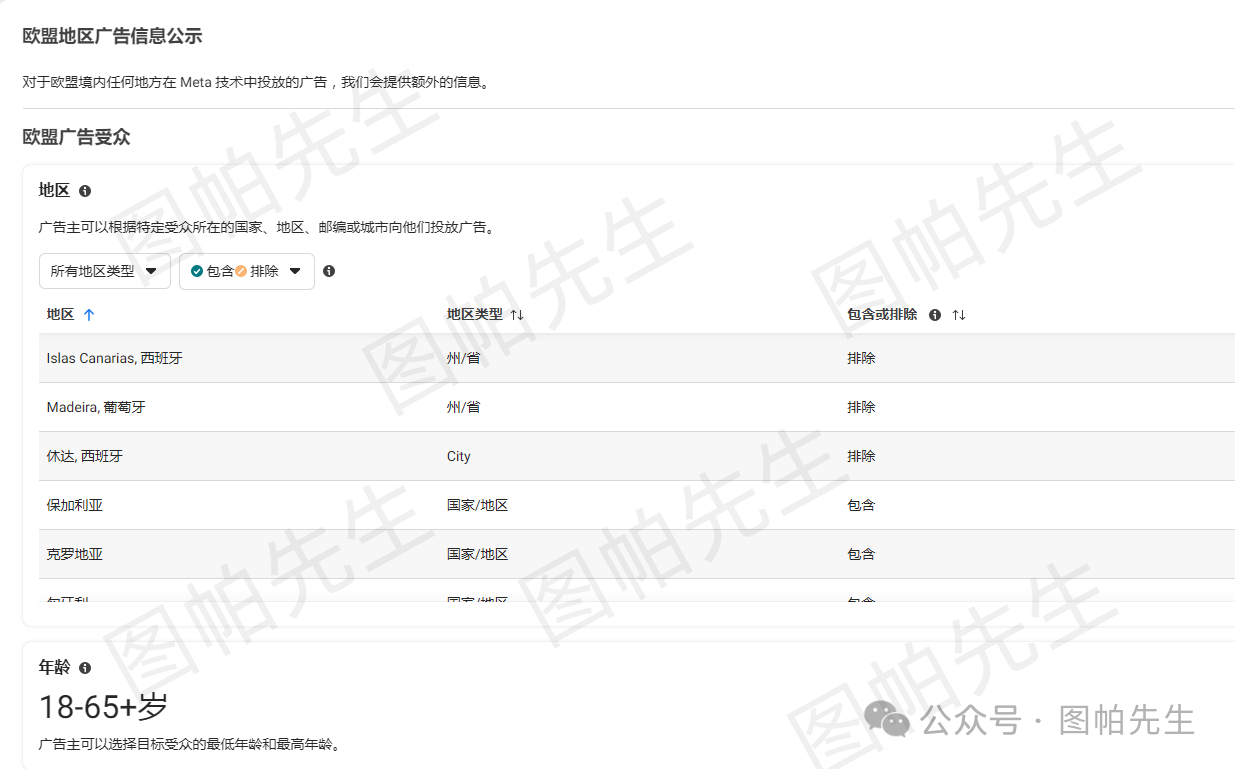
Task: Click info icon beside the 包含/排除 filter
Action: click(329, 271)
